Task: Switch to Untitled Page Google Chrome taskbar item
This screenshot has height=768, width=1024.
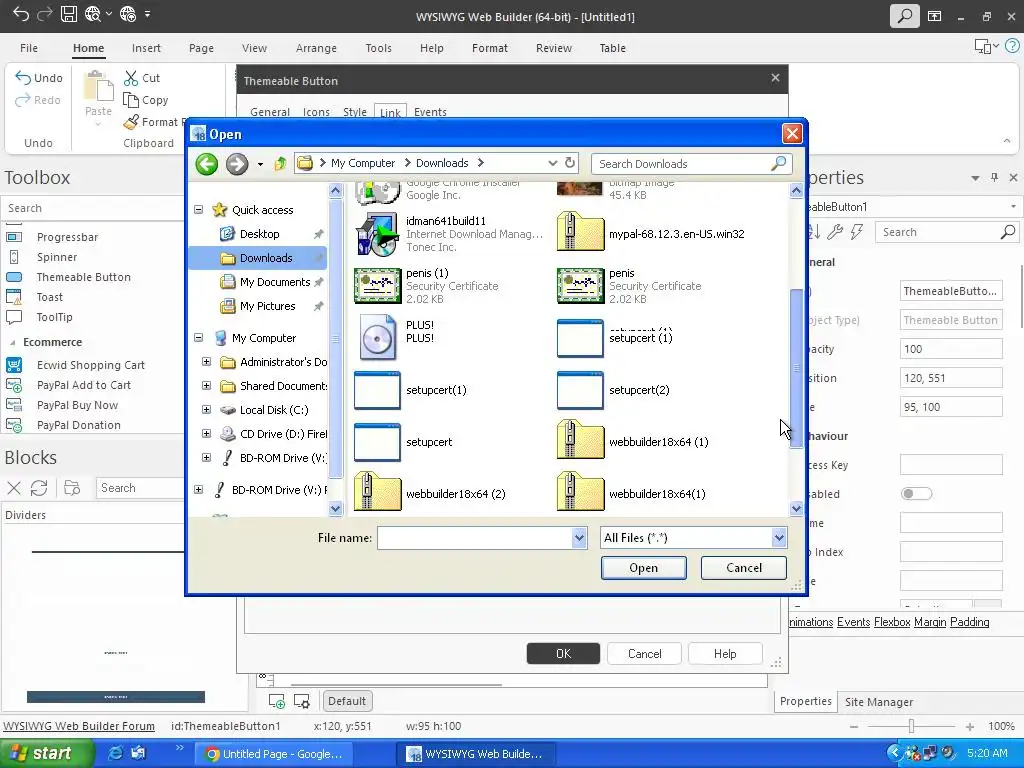Action: (x=274, y=754)
